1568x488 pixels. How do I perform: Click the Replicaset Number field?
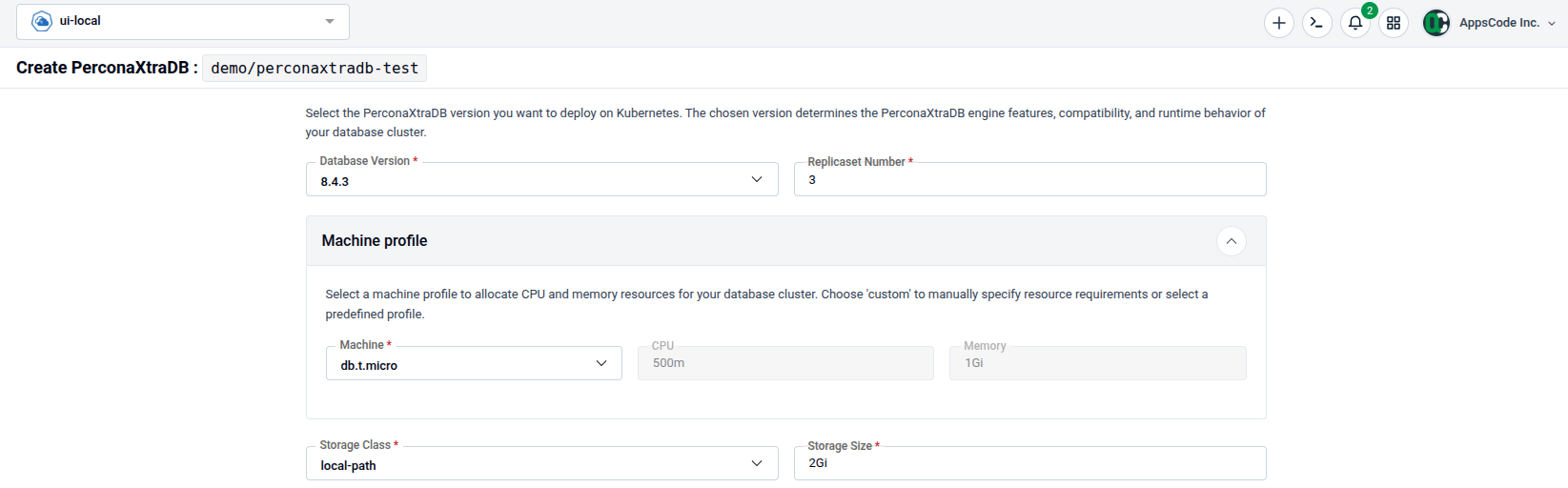tap(1029, 179)
